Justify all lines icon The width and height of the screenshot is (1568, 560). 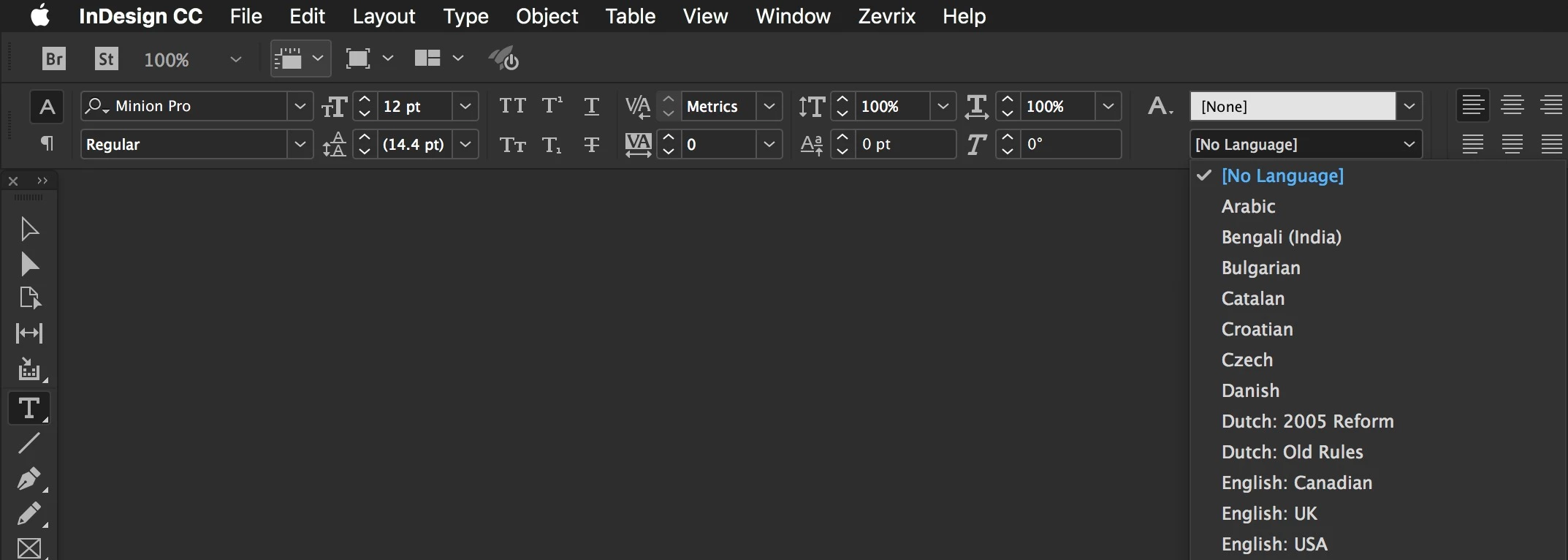point(1551,144)
